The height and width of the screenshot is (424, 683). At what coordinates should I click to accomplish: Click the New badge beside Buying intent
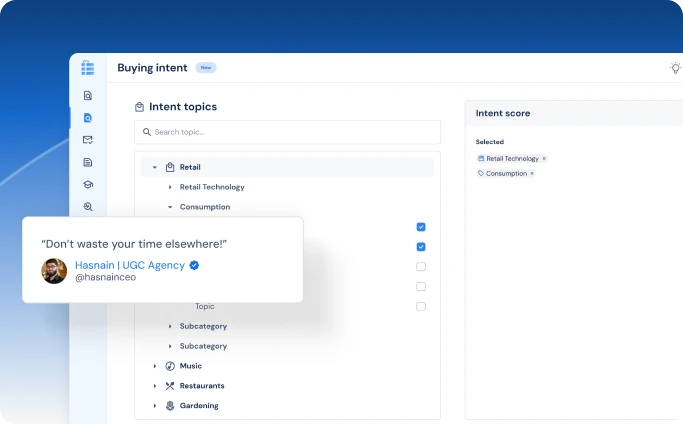pos(206,68)
